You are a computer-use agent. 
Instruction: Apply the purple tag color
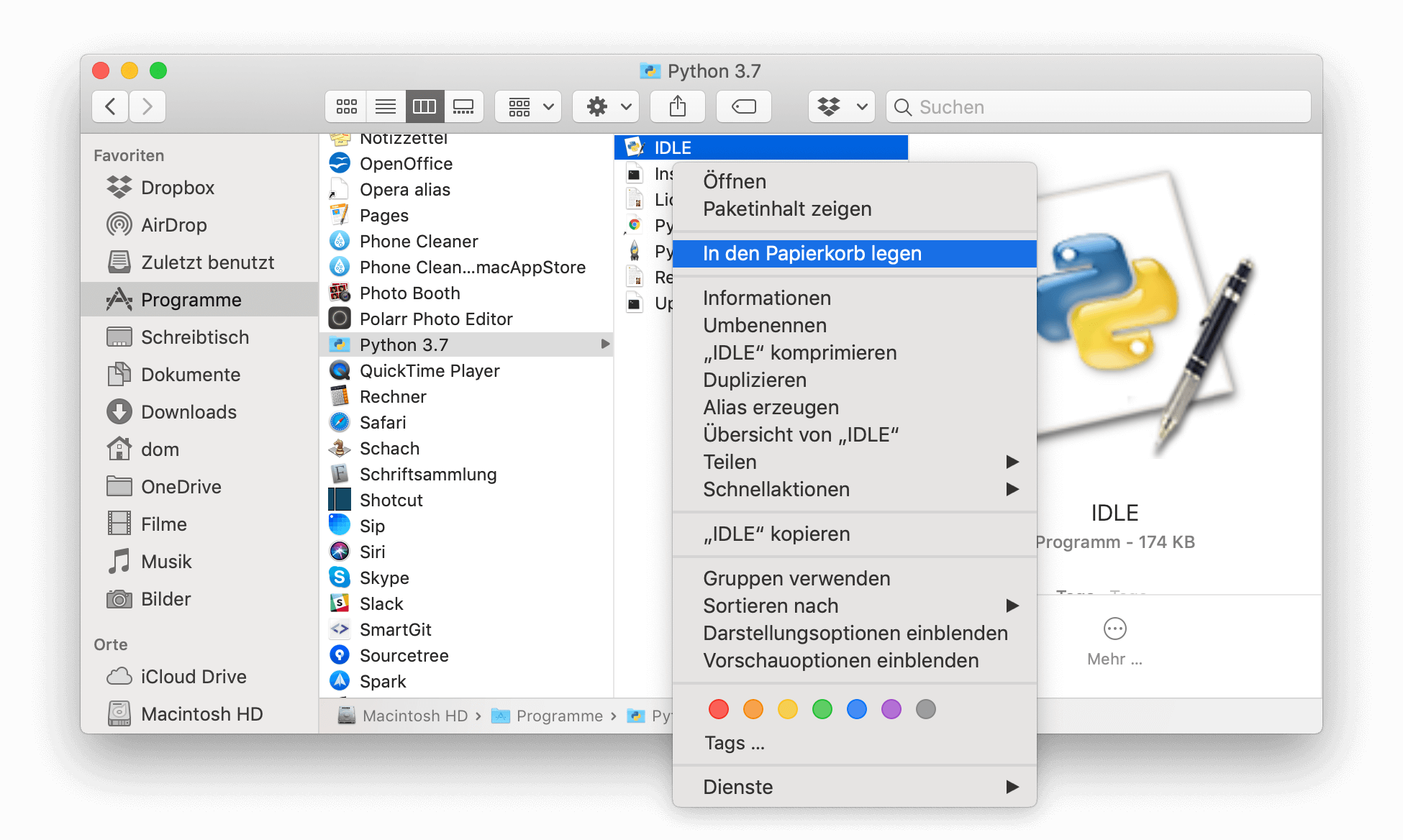[x=891, y=709]
